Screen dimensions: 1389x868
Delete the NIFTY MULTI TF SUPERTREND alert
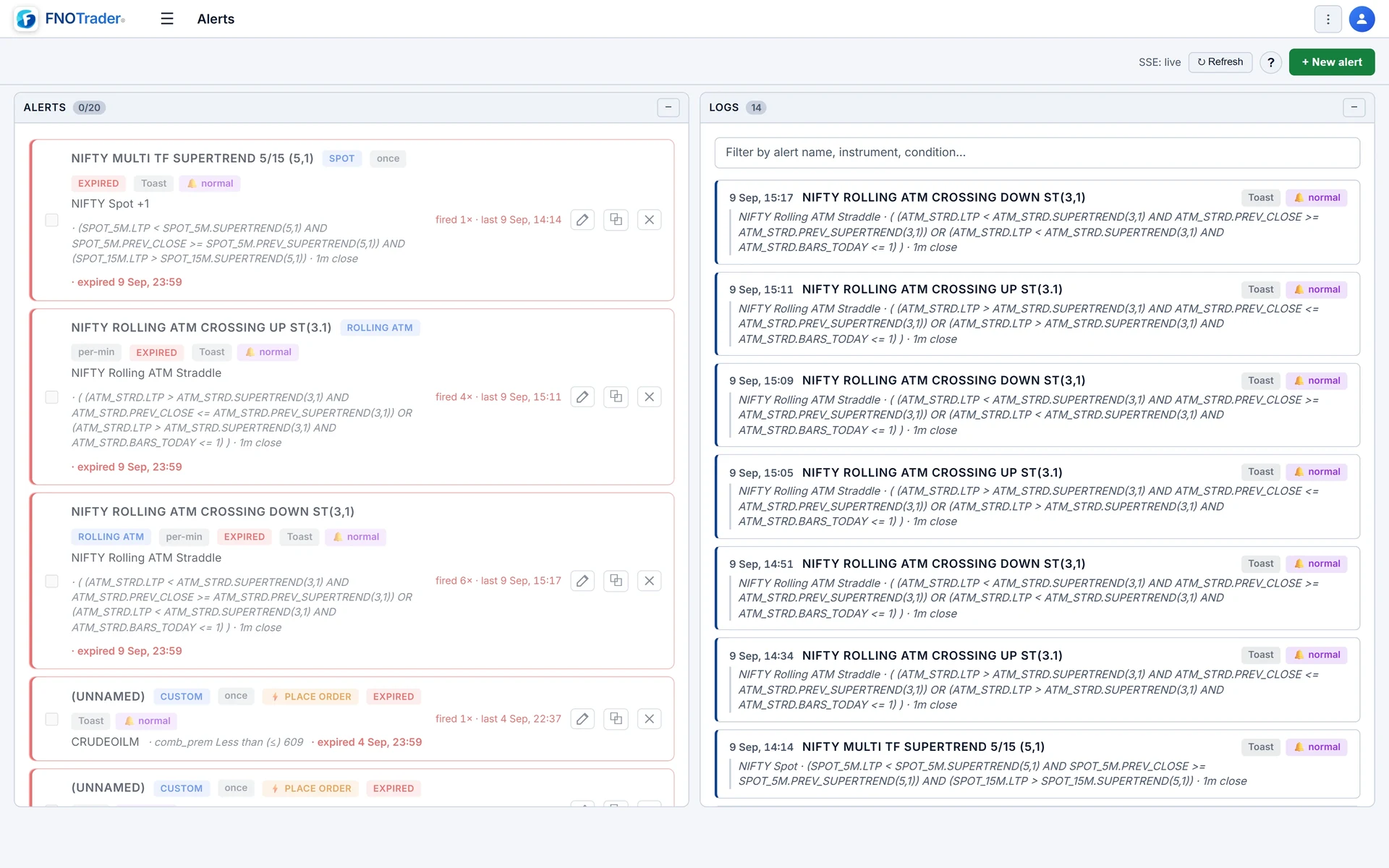pyautogui.click(x=649, y=220)
